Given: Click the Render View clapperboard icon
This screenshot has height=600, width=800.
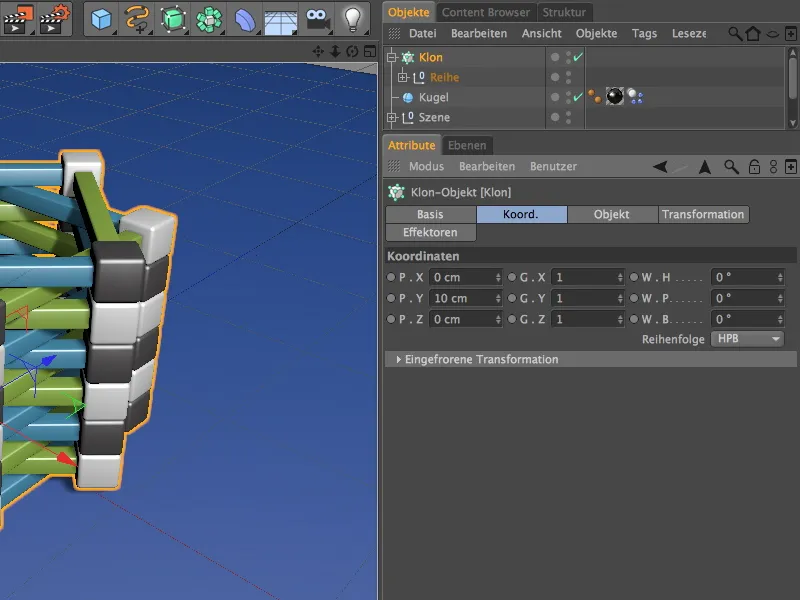Looking at the screenshot, I should point(18,19).
